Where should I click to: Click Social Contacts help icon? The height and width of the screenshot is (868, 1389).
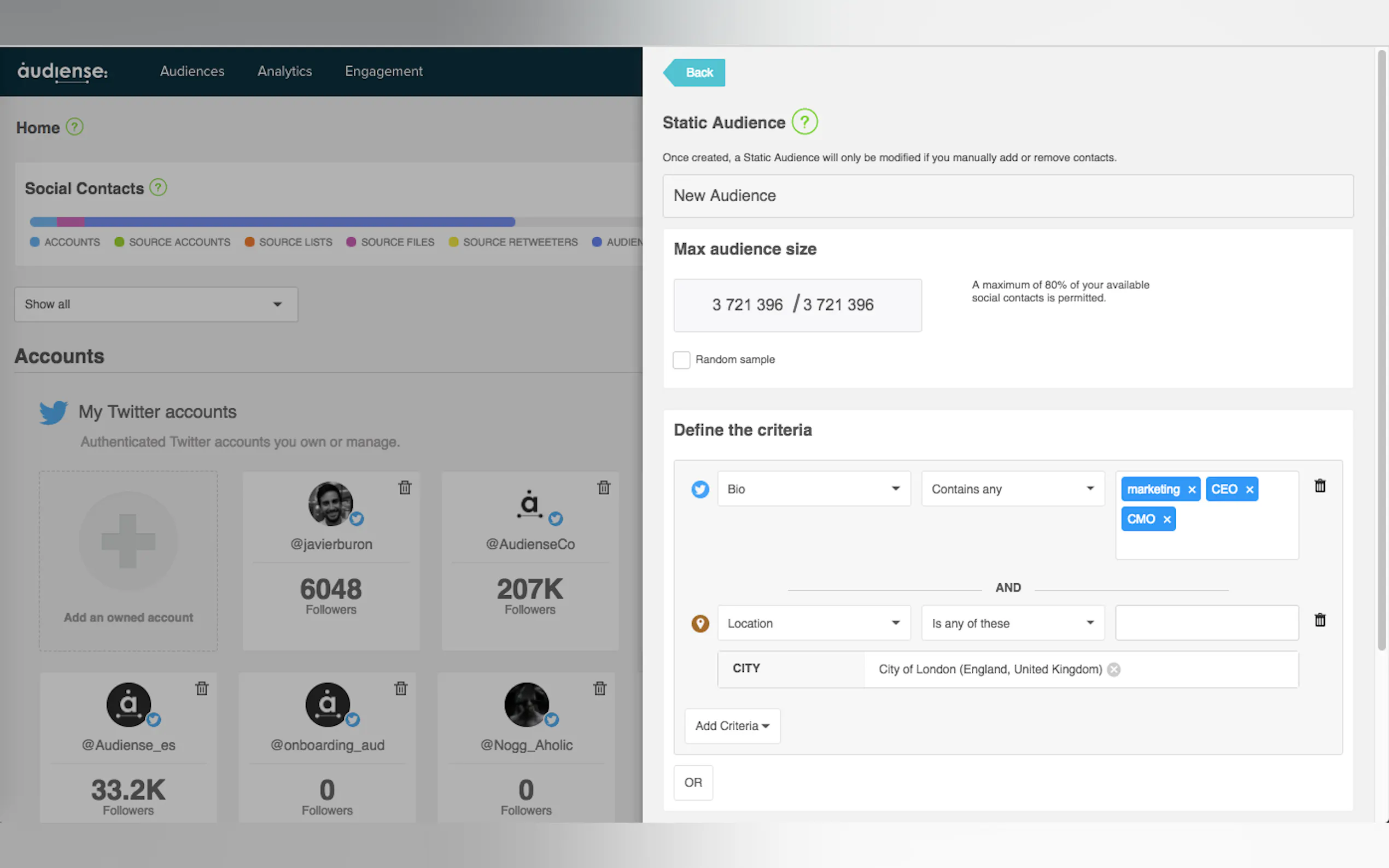point(158,187)
